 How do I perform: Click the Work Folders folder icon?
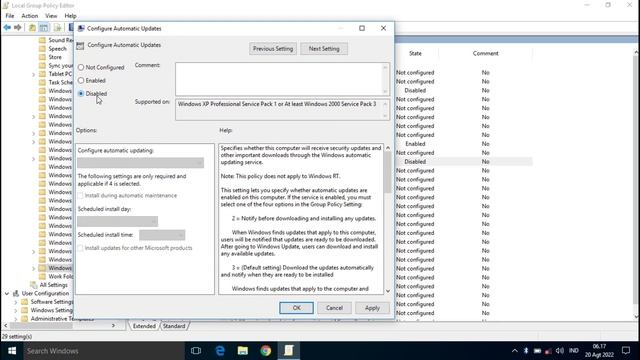[x=42, y=276]
